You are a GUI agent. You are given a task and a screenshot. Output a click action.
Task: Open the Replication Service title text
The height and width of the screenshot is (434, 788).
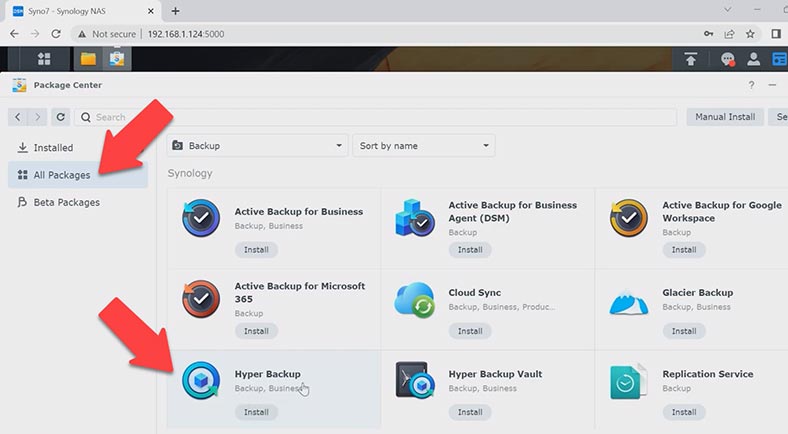(x=708, y=374)
